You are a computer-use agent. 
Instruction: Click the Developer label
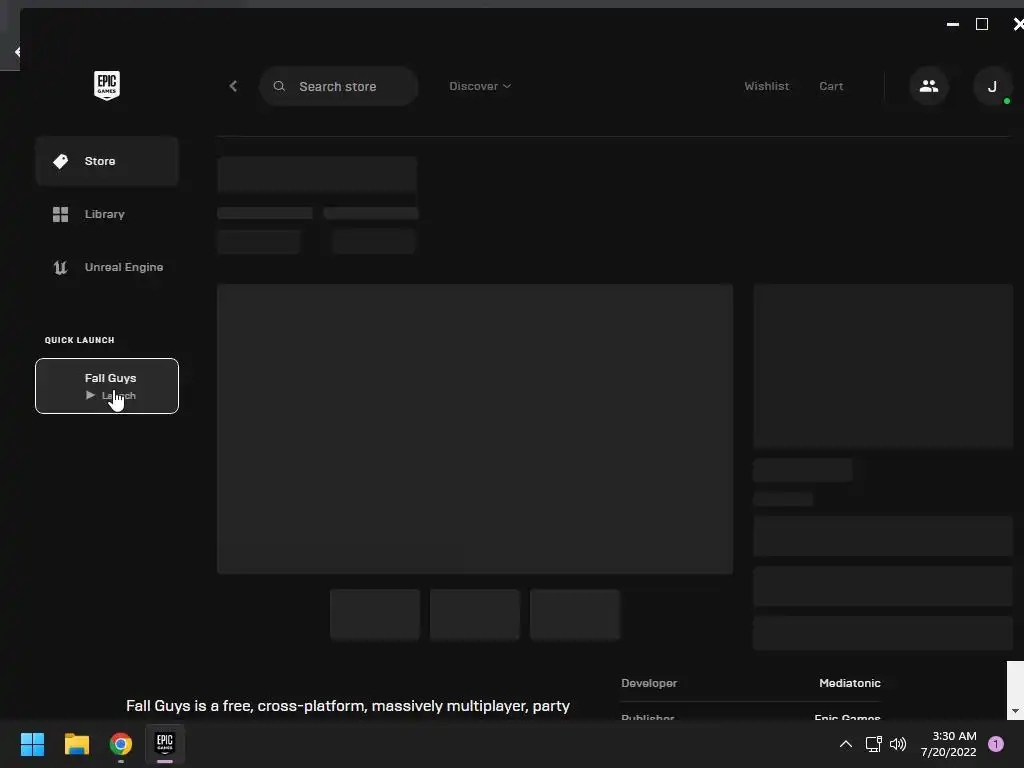click(x=649, y=683)
